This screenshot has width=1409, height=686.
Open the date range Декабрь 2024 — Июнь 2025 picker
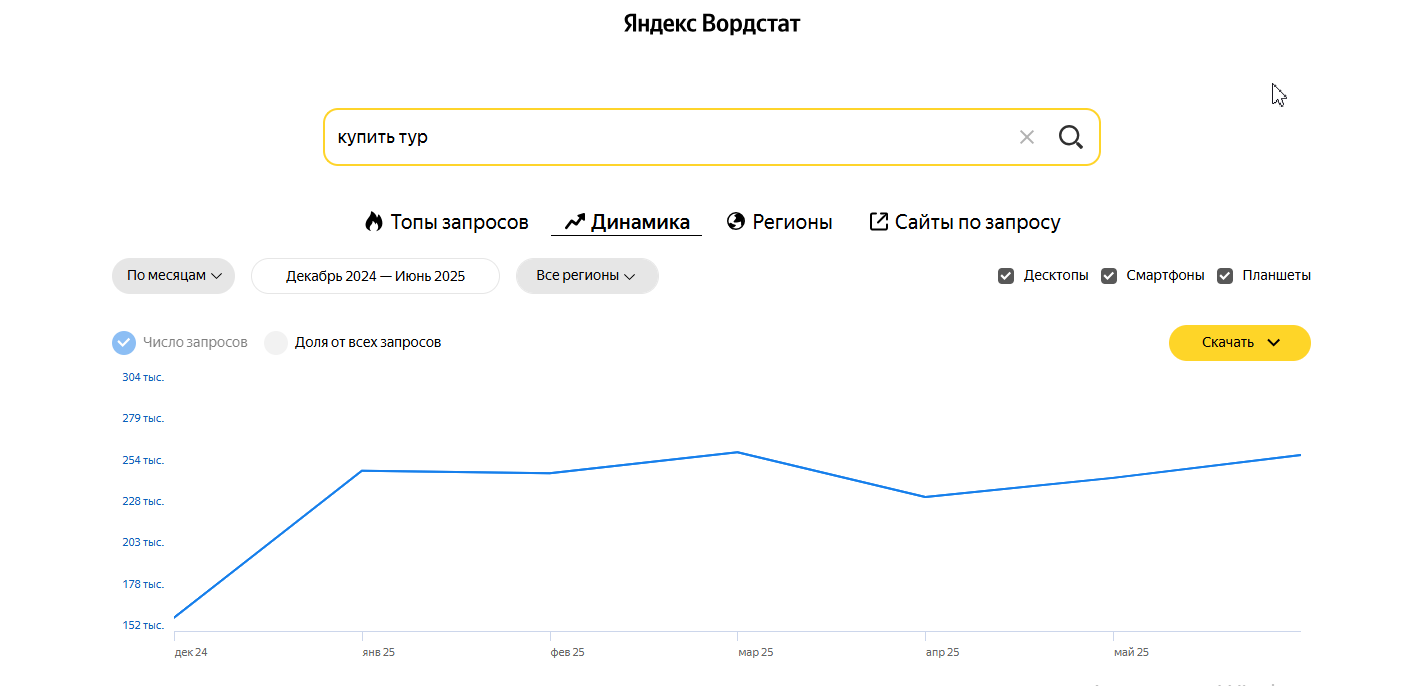pos(375,276)
